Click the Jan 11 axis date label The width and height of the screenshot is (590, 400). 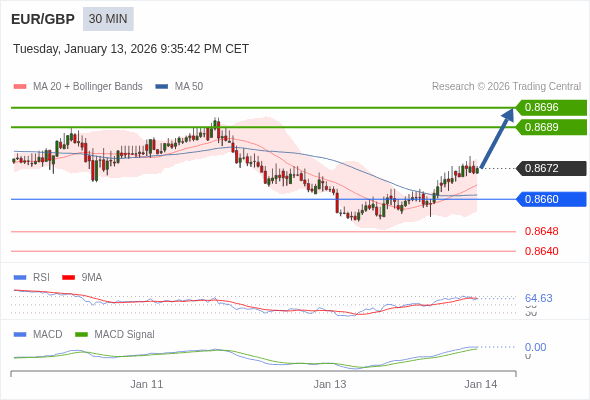(147, 384)
